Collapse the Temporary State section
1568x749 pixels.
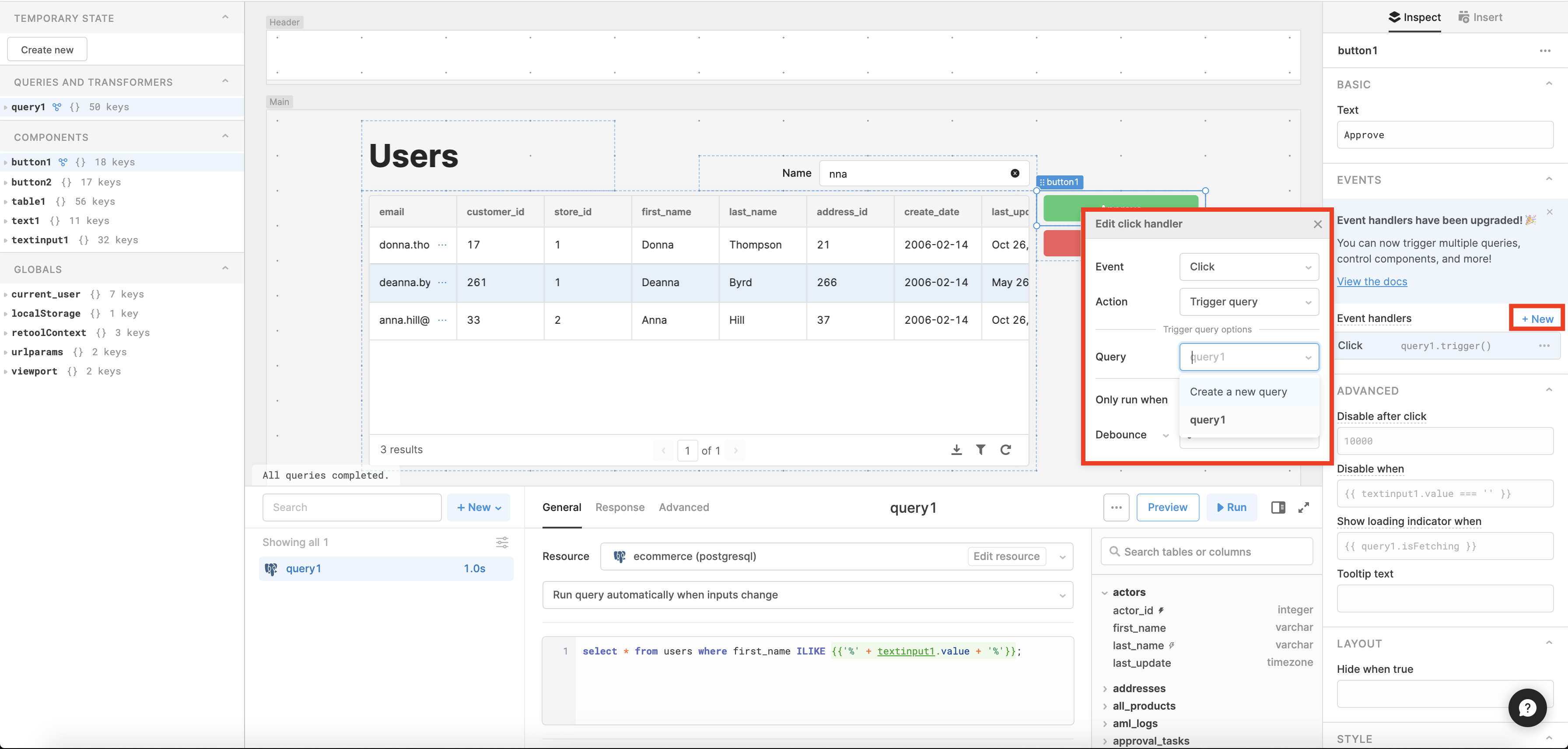click(225, 17)
